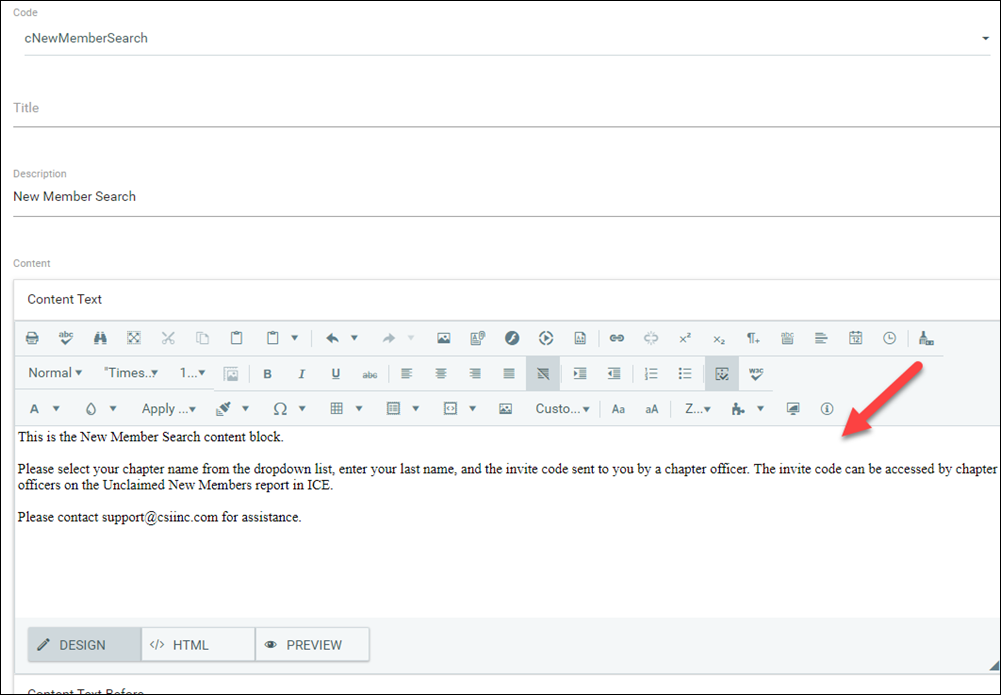The image size is (1001, 695).
Task: Toggle bold formatting
Action: tap(267, 373)
